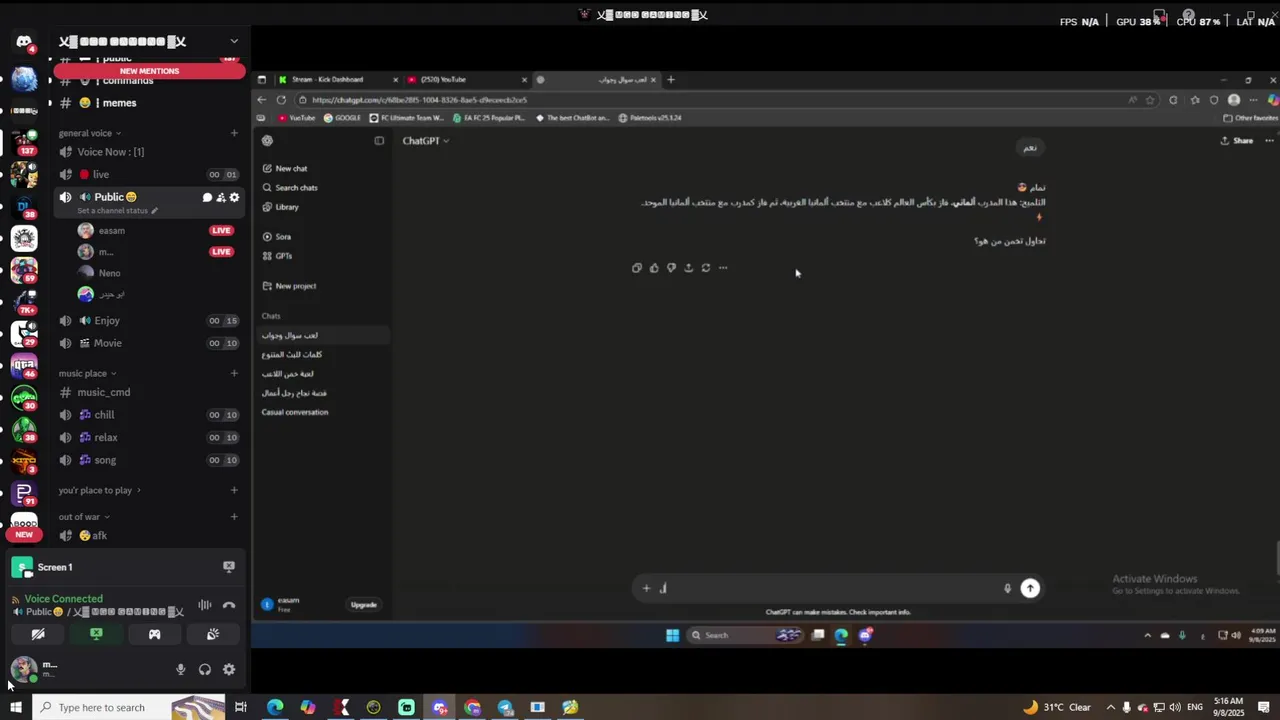Deafen with the headphones icon
This screenshot has width=1280, height=720.
pos(205,670)
